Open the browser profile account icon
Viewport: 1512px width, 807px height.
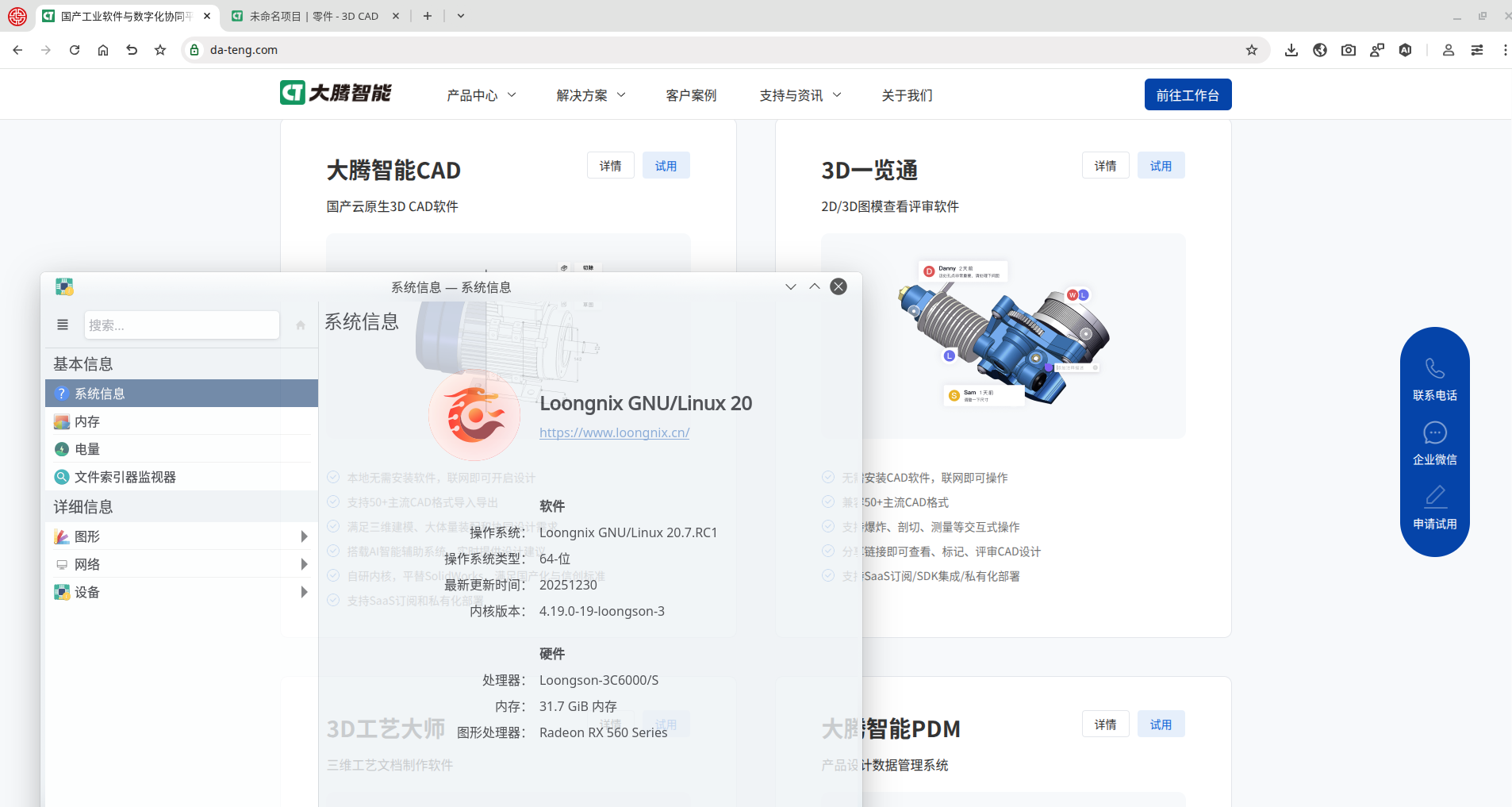(1449, 50)
